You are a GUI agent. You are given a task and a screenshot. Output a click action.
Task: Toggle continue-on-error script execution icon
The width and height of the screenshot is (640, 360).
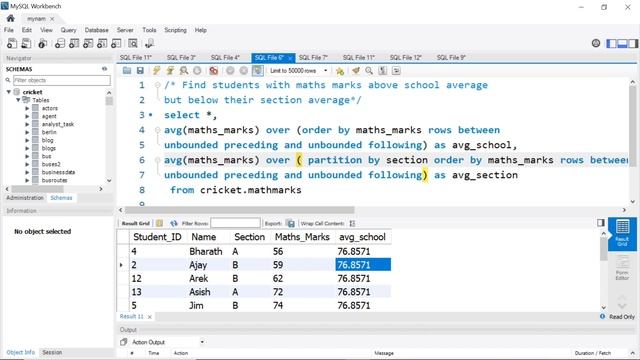coord(213,71)
